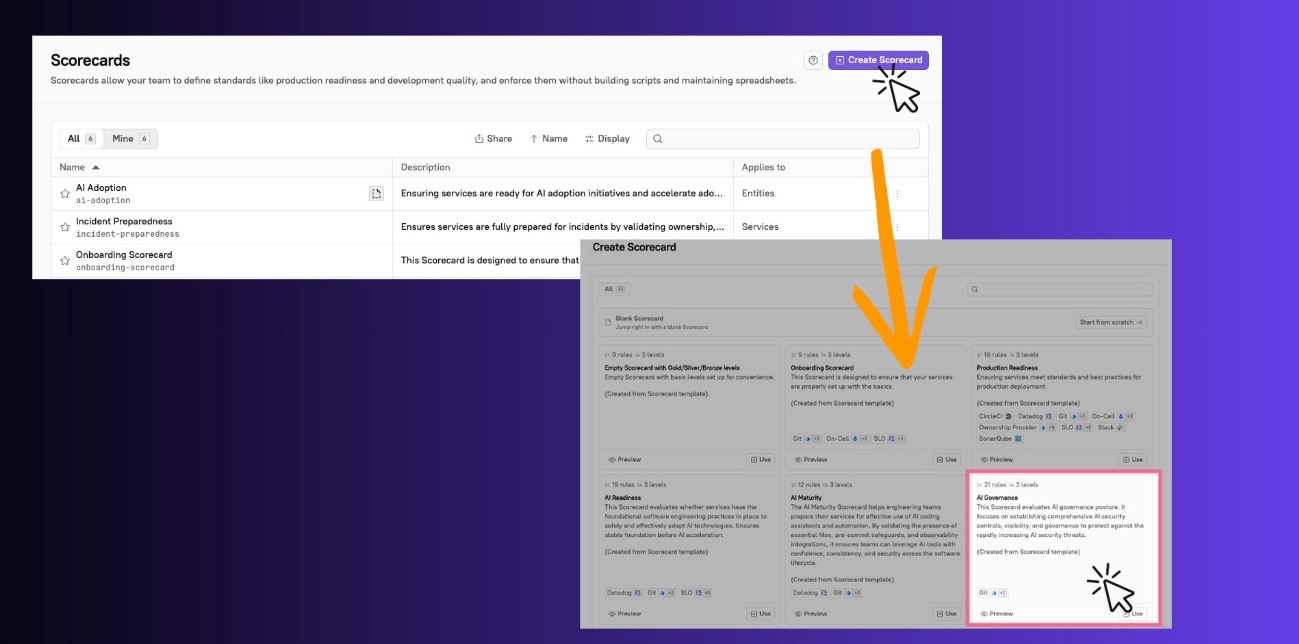Preview the Onboarding Scorecard template
Screen dimensions: 1299x644
tap(811, 460)
